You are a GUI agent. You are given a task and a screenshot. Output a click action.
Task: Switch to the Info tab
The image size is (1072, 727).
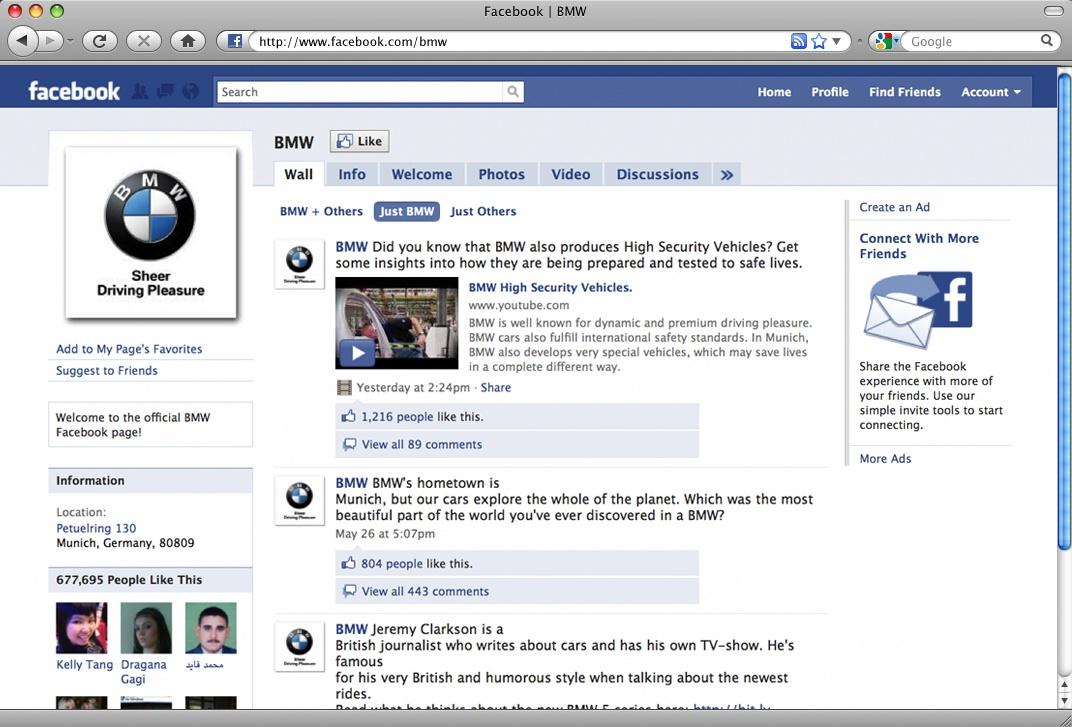coord(352,174)
